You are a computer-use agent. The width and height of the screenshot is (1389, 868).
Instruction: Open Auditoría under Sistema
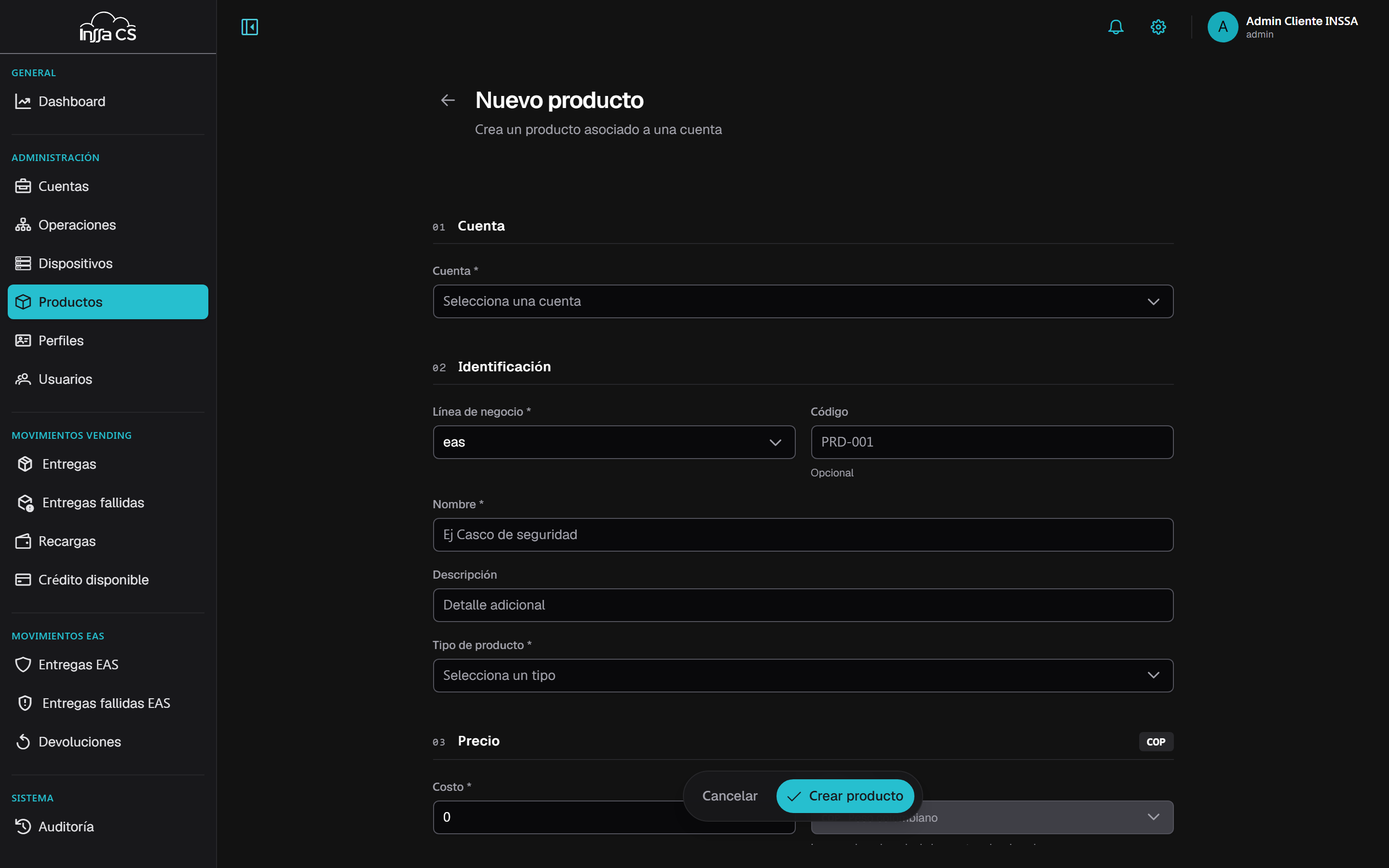tap(108, 827)
